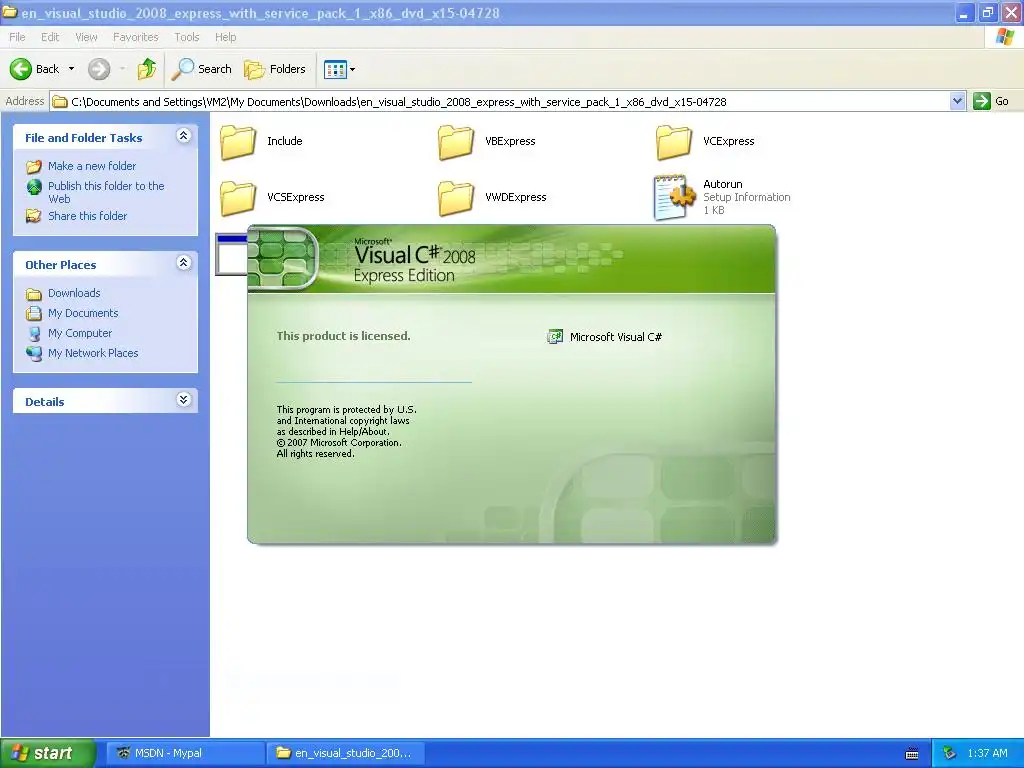Click the 1:37 AM clock

[x=987, y=753]
